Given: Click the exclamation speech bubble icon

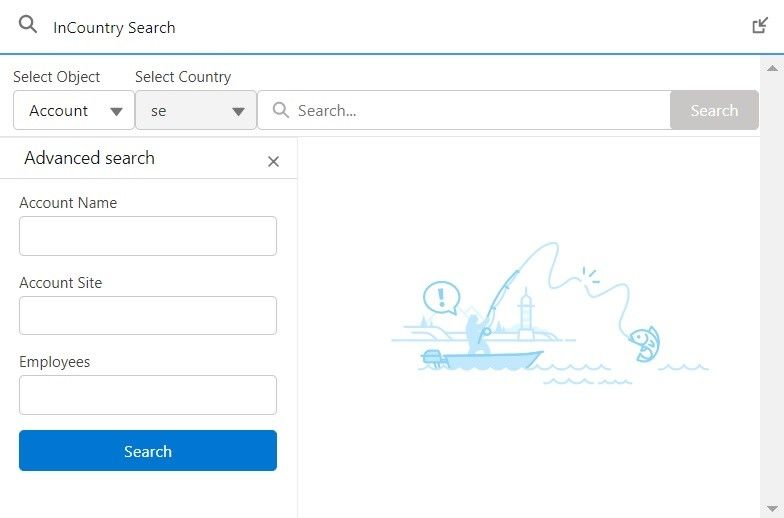Looking at the screenshot, I should pyautogui.click(x=440, y=297).
